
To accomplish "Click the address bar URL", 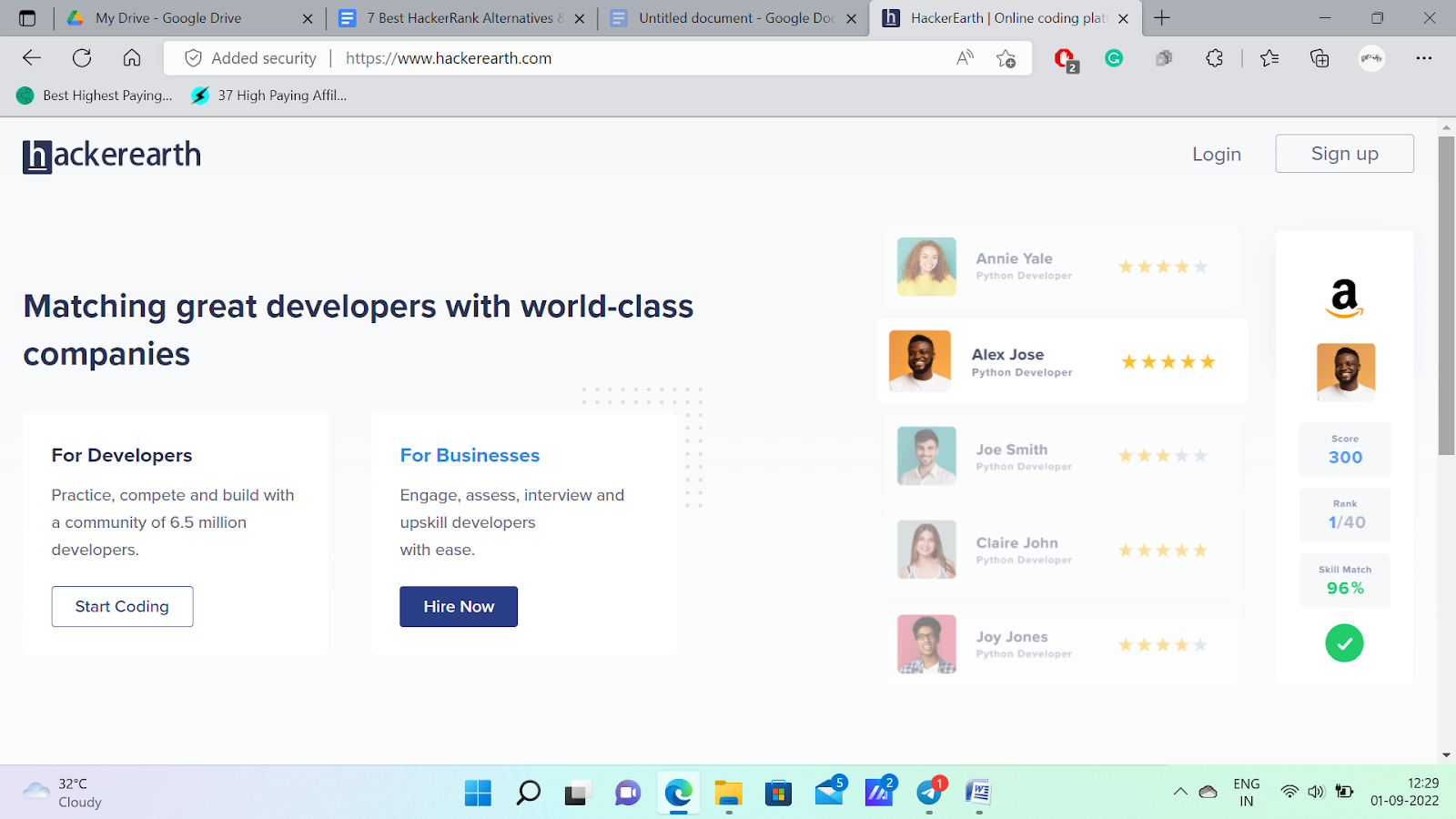I will 449,58.
